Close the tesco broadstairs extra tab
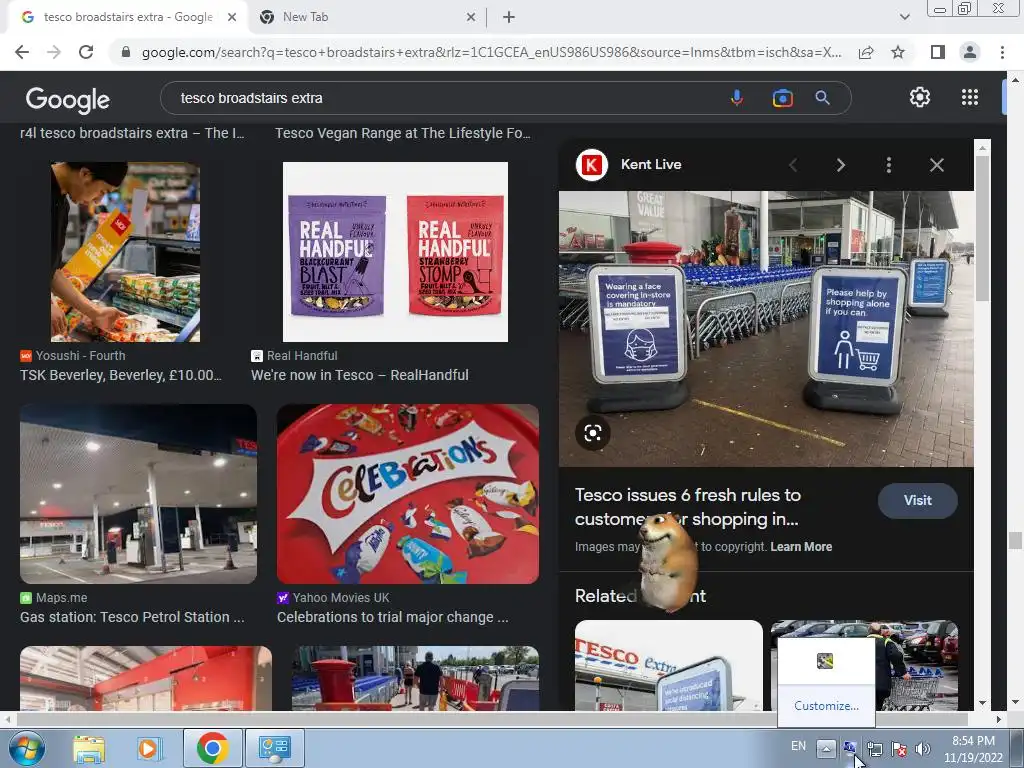 pyautogui.click(x=232, y=18)
